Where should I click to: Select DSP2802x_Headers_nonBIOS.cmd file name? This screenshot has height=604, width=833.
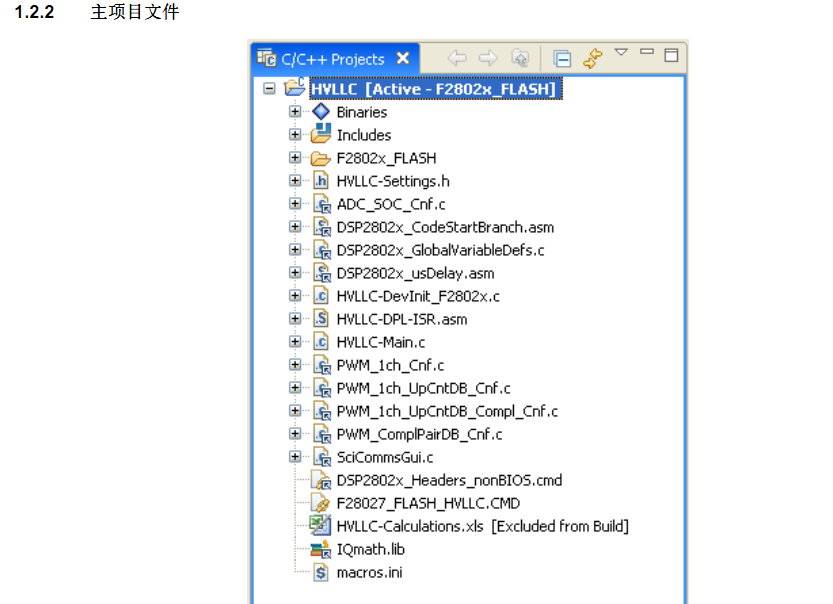pyautogui.click(x=449, y=481)
